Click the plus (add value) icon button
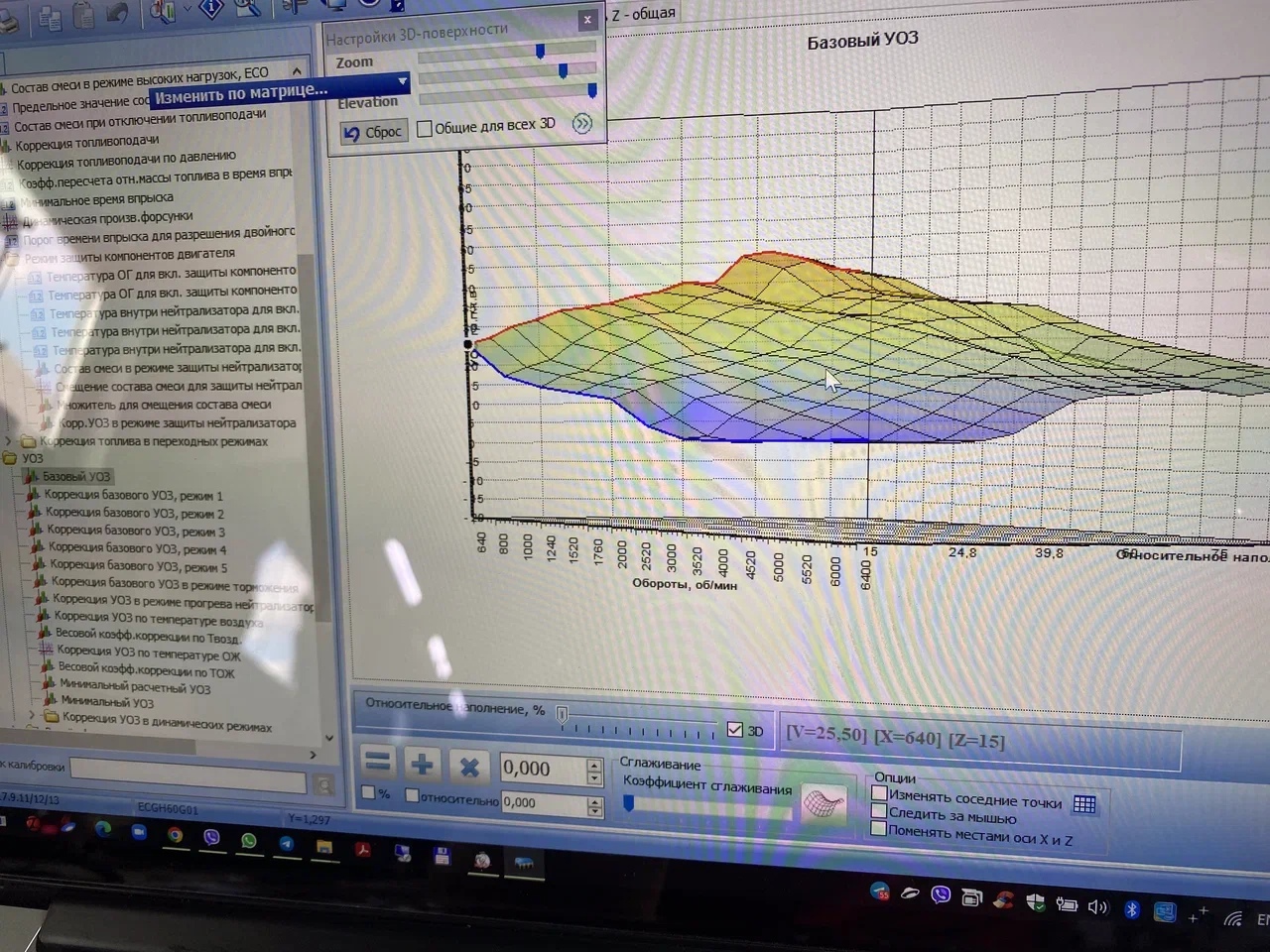 [x=423, y=764]
